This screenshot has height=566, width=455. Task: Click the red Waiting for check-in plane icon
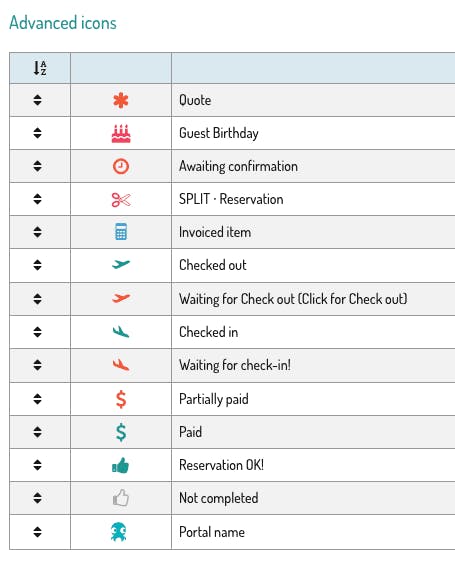point(121,365)
